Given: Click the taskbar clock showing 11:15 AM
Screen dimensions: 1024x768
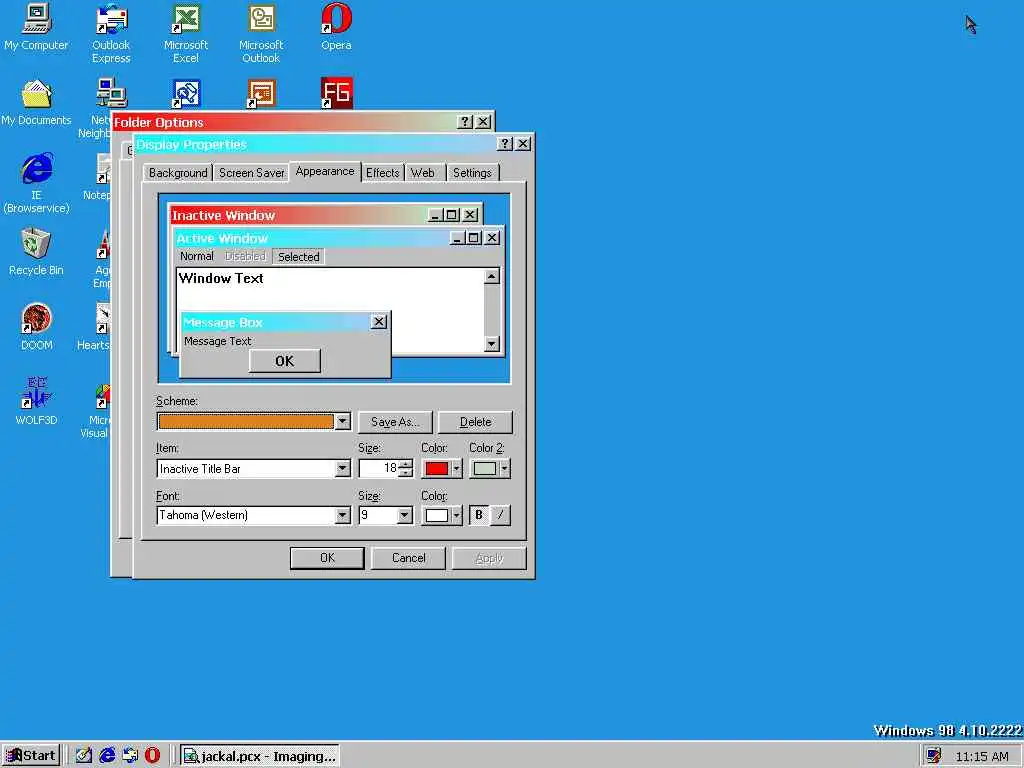Looking at the screenshot, I should (982, 756).
